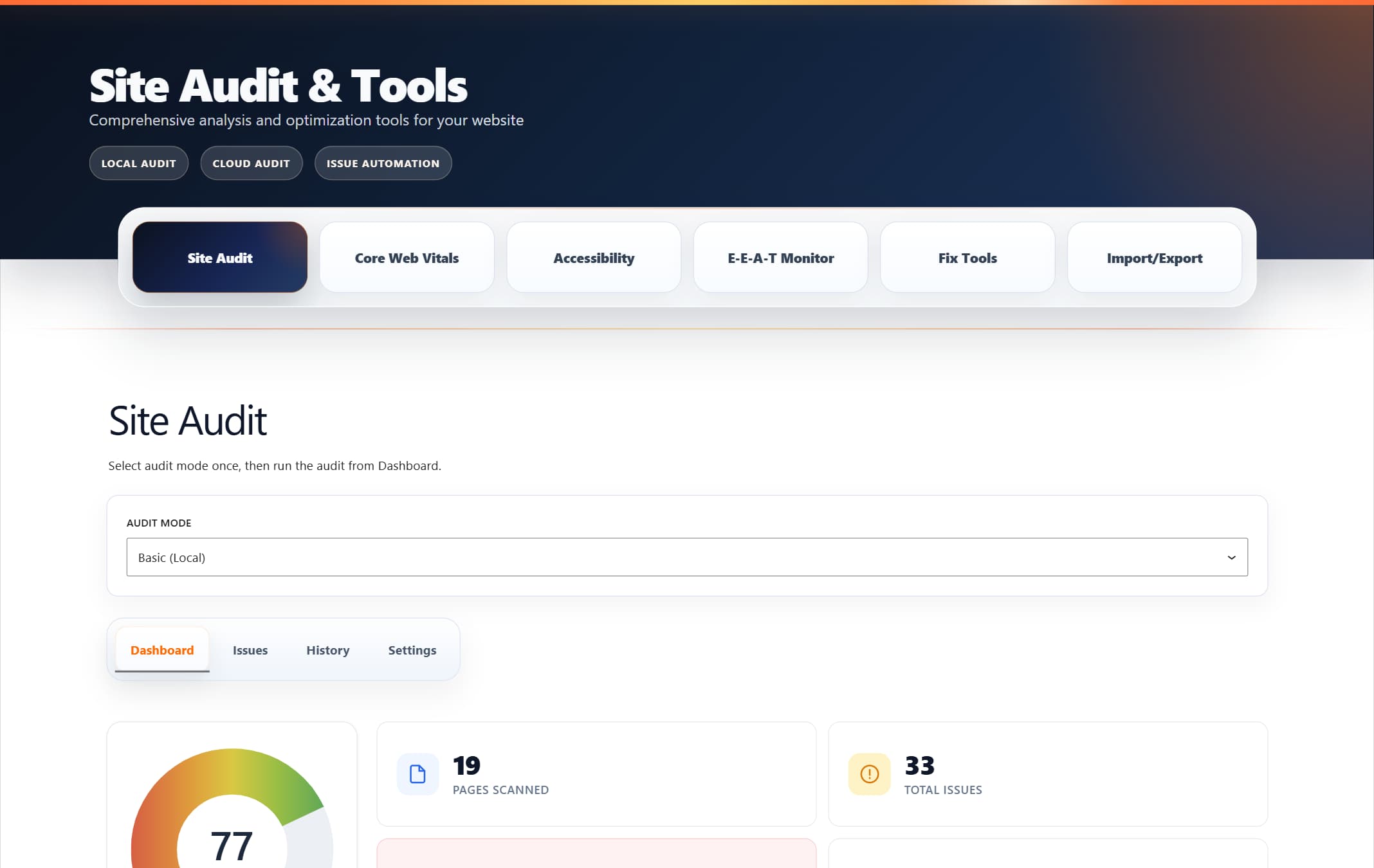Click the Audit Mode chevron arrow
Viewport: 1374px width, 868px height.
click(1231, 557)
